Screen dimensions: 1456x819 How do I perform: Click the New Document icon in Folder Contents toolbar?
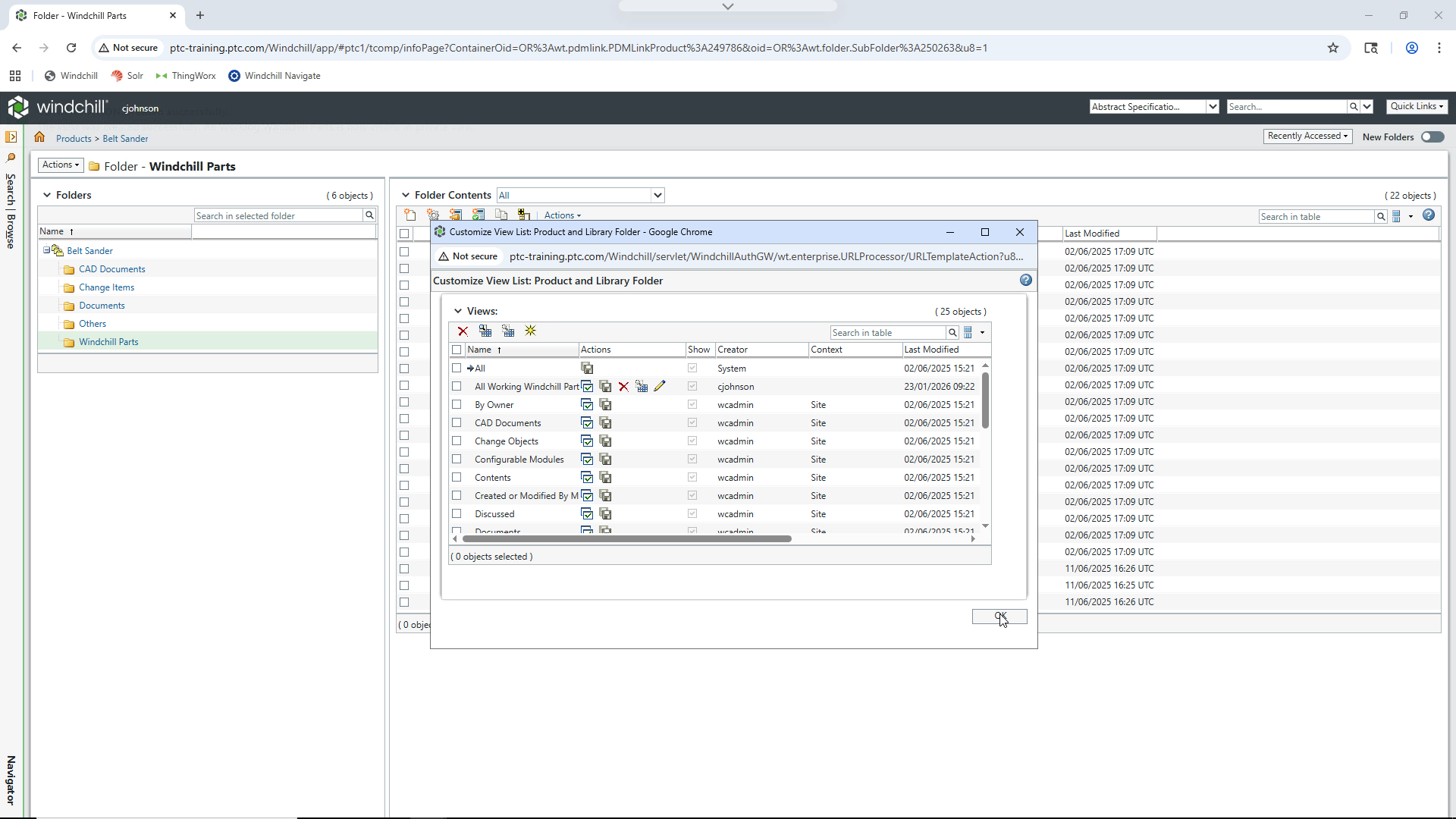pos(410,215)
